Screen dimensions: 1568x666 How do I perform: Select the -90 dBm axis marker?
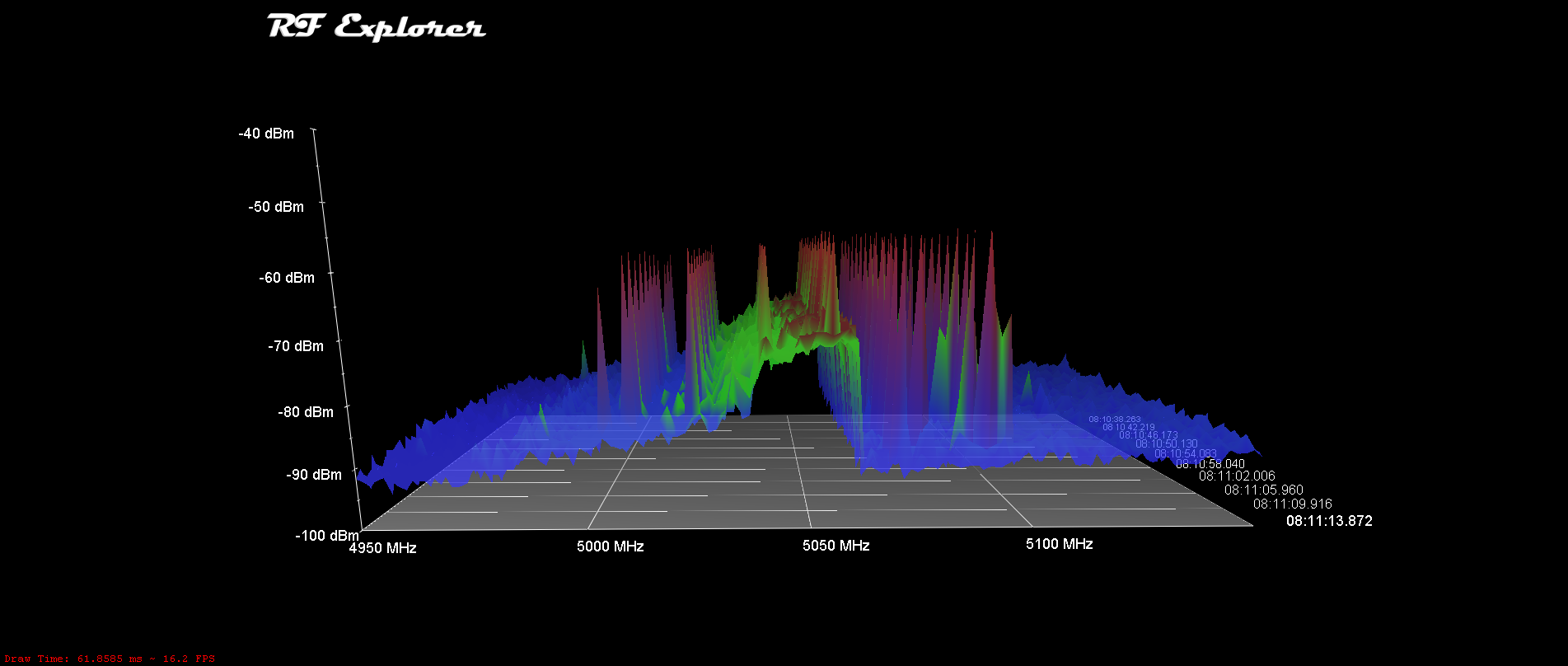(314, 475)
